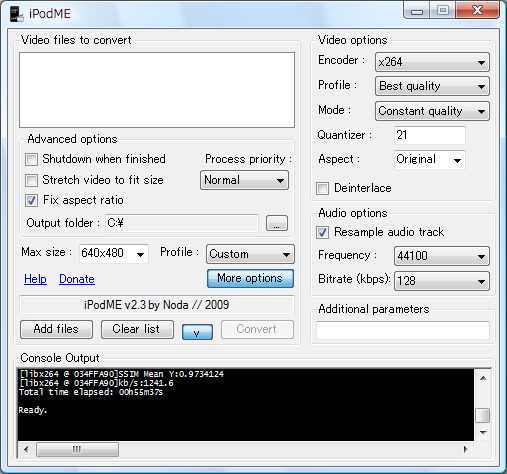Enable the Deinterlace checkbox
This screenshot has height=474, width=507.
pos(322,188)
